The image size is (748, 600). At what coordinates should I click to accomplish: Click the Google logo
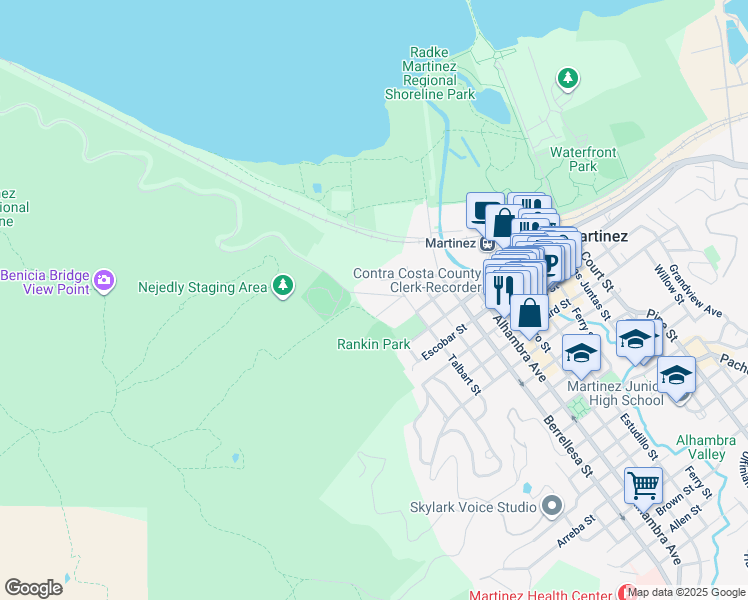[x=33, y=587]
